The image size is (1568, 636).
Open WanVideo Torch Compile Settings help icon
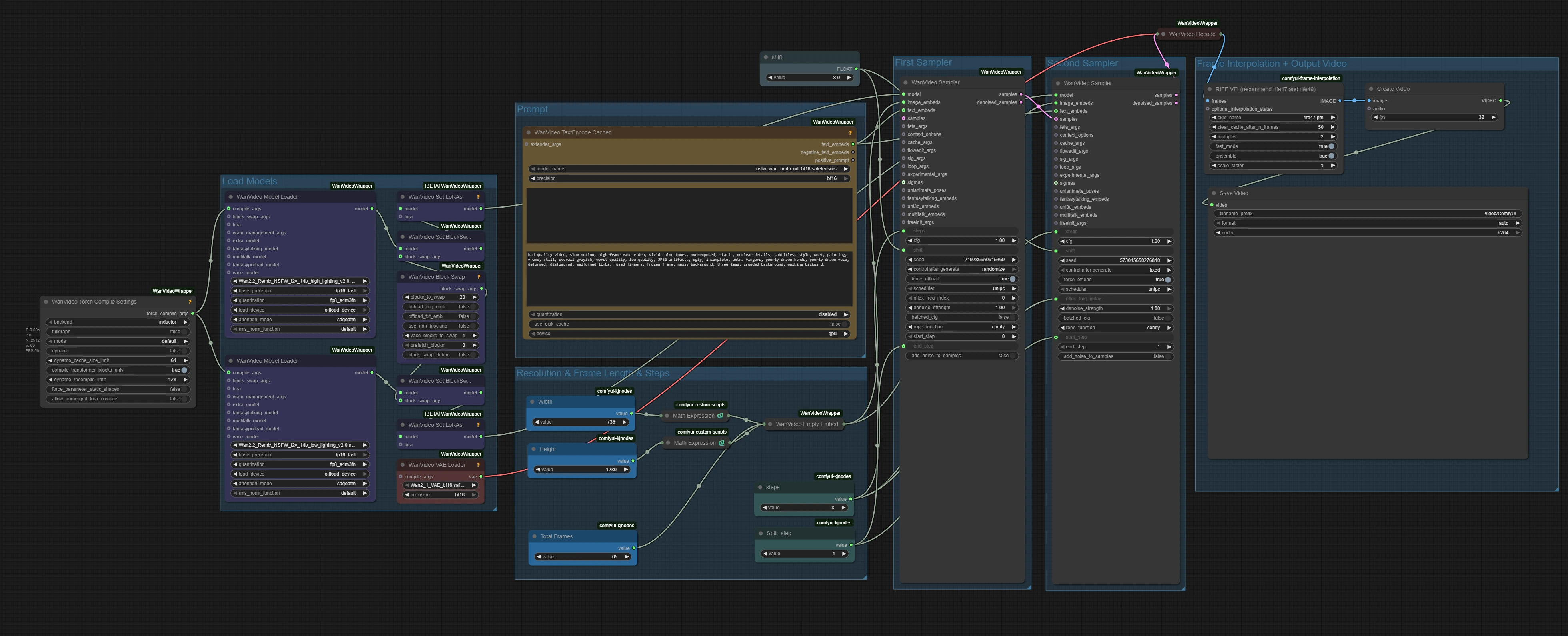coord(190,302)
